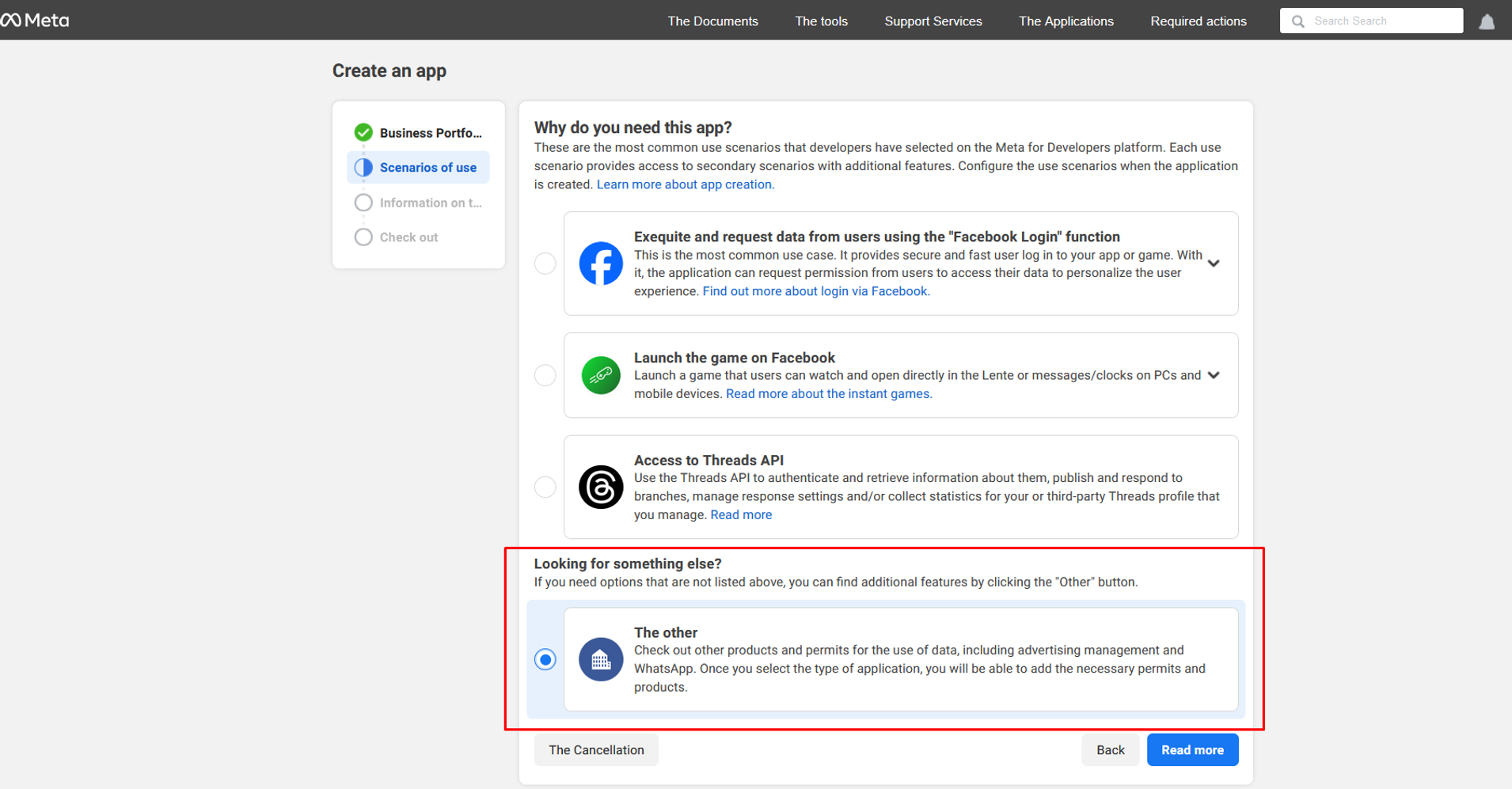Open The Documents menu
Image resolution: width=1512 pixels, height=789 pixels.
coord(712,21)
